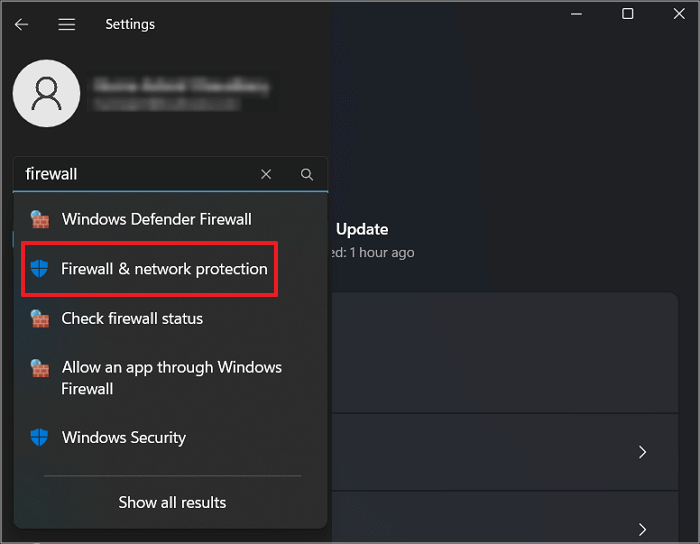Viewport: 700px width, 544px height.
Task: Click the Windows Defender Firewall brick icon
Action: [x=40, y=219]
